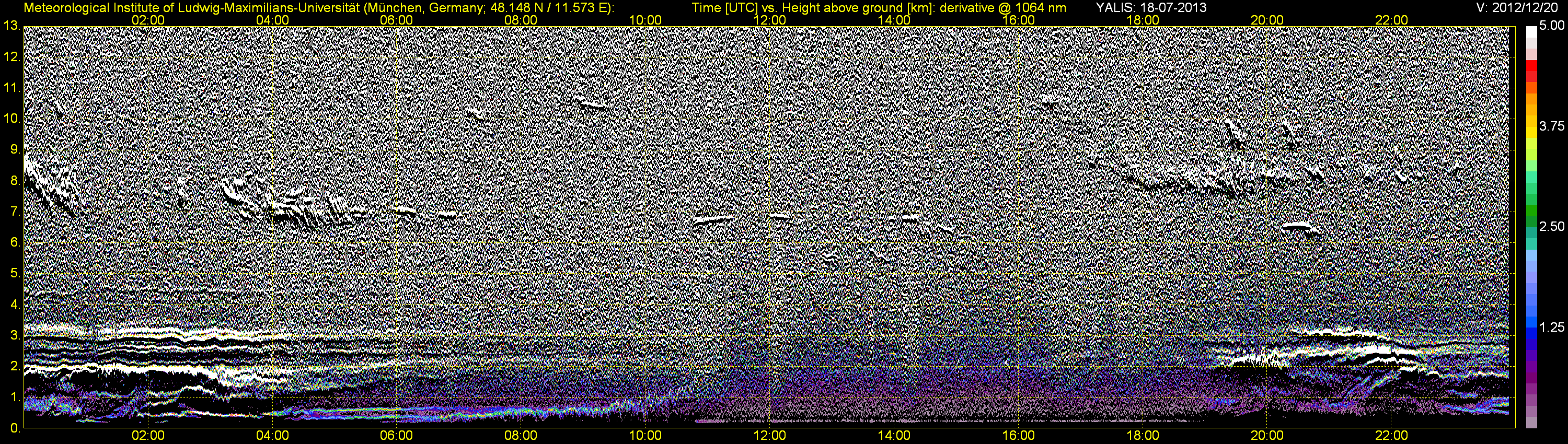Click the colorbar value 2.50
Screen dimensions: 1568x444
coord(1552,227)
